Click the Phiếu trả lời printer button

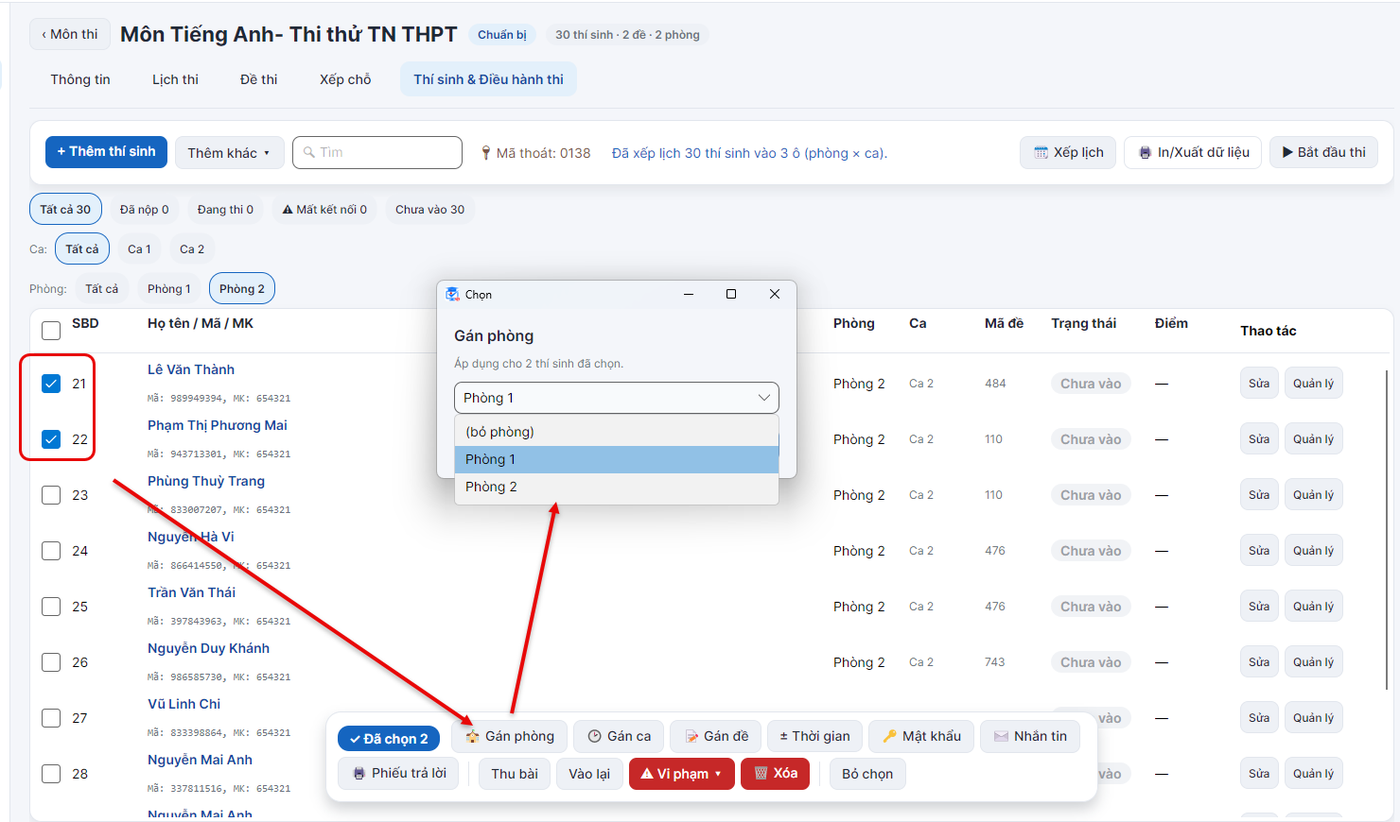click(x=398, y=774)
